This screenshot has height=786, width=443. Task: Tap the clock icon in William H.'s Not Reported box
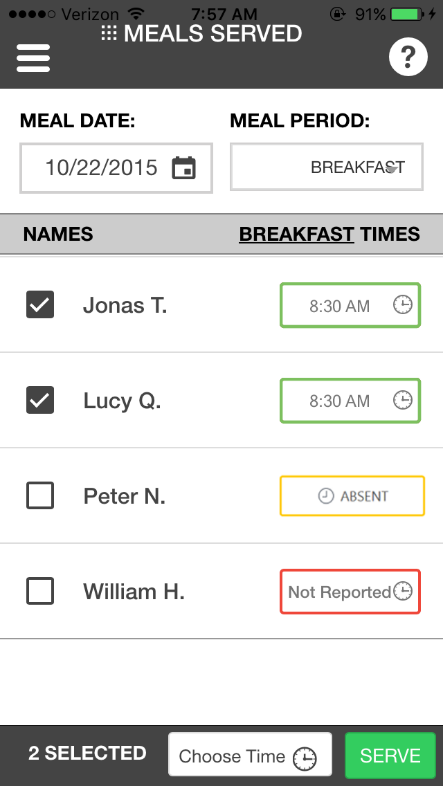[x=402, y=592]
